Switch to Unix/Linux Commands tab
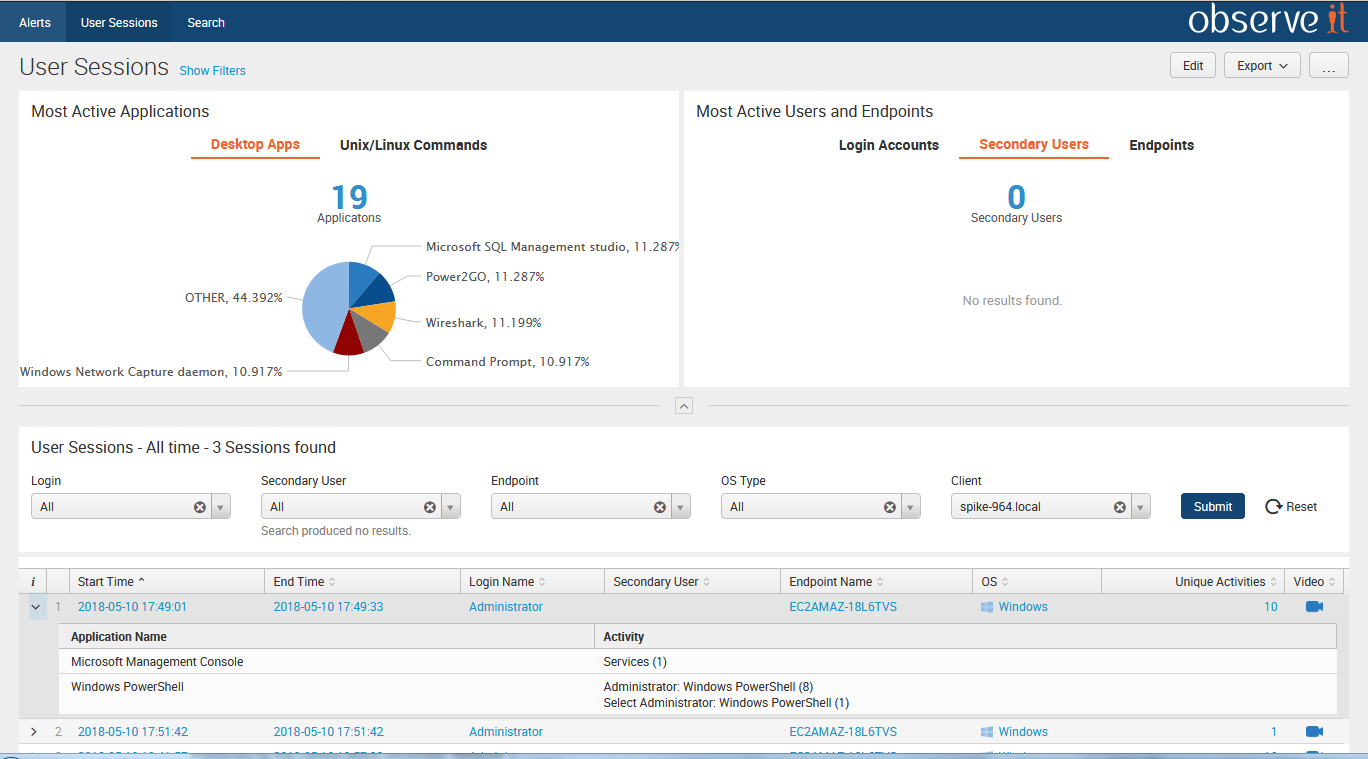This screenshot has width=1368, height=759. point(413,145)
